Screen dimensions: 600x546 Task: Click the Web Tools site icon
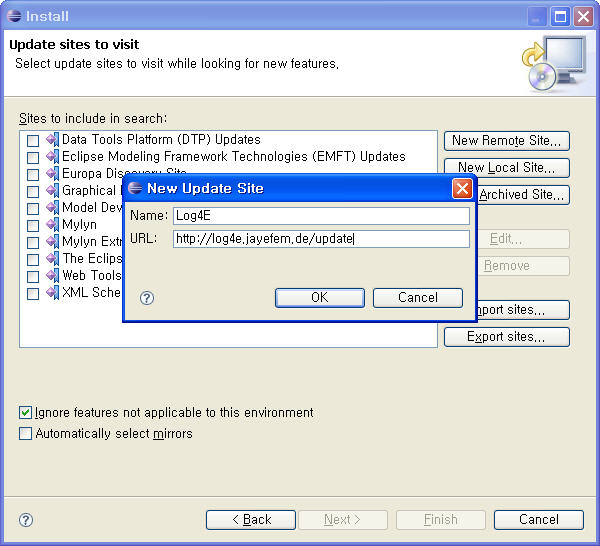pos(52,275)
